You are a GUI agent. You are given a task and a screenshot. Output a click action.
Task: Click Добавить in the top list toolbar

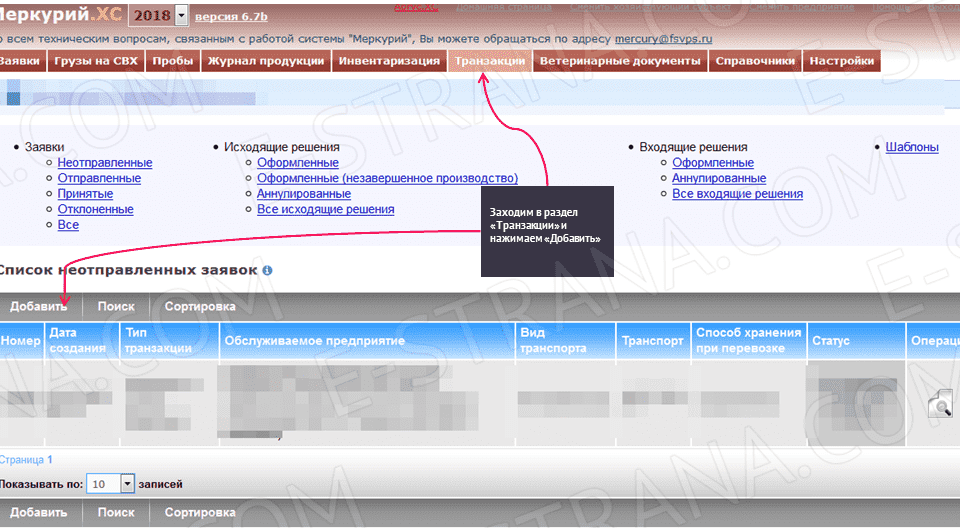coord(39,306)
